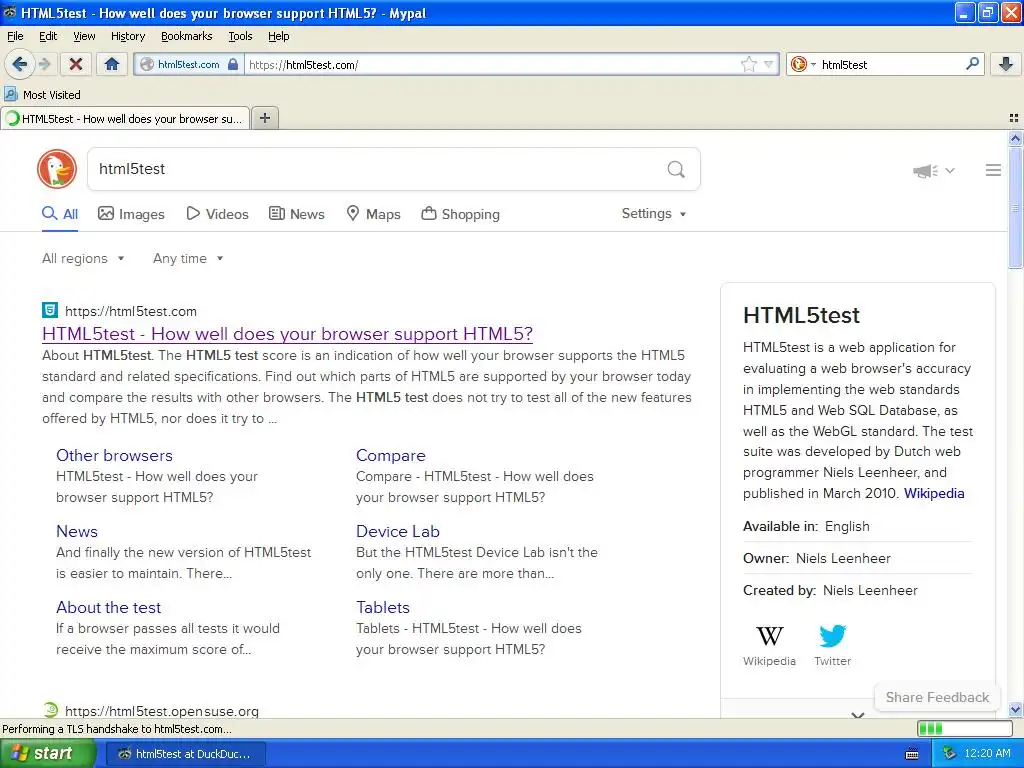The image size is (1024, 768).
Task: Switch to Images results
Action: 131,214
